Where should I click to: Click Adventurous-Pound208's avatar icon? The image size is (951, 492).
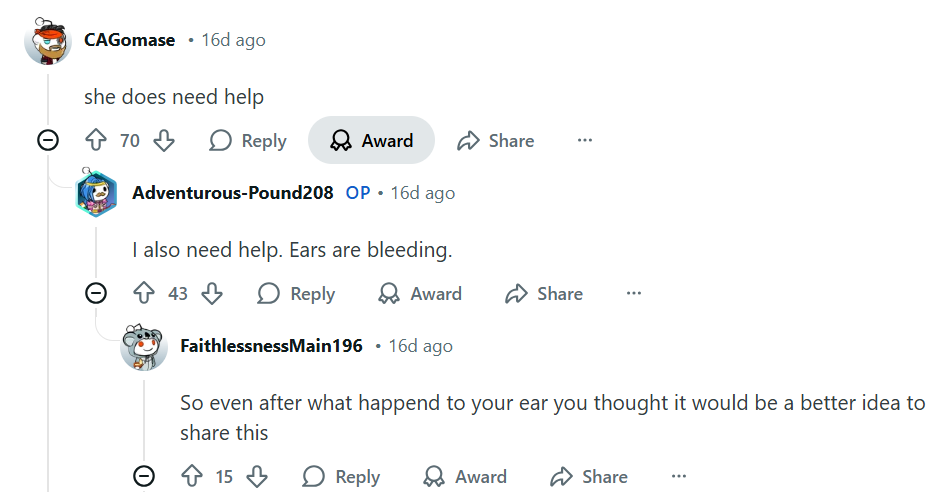point(97,193)
